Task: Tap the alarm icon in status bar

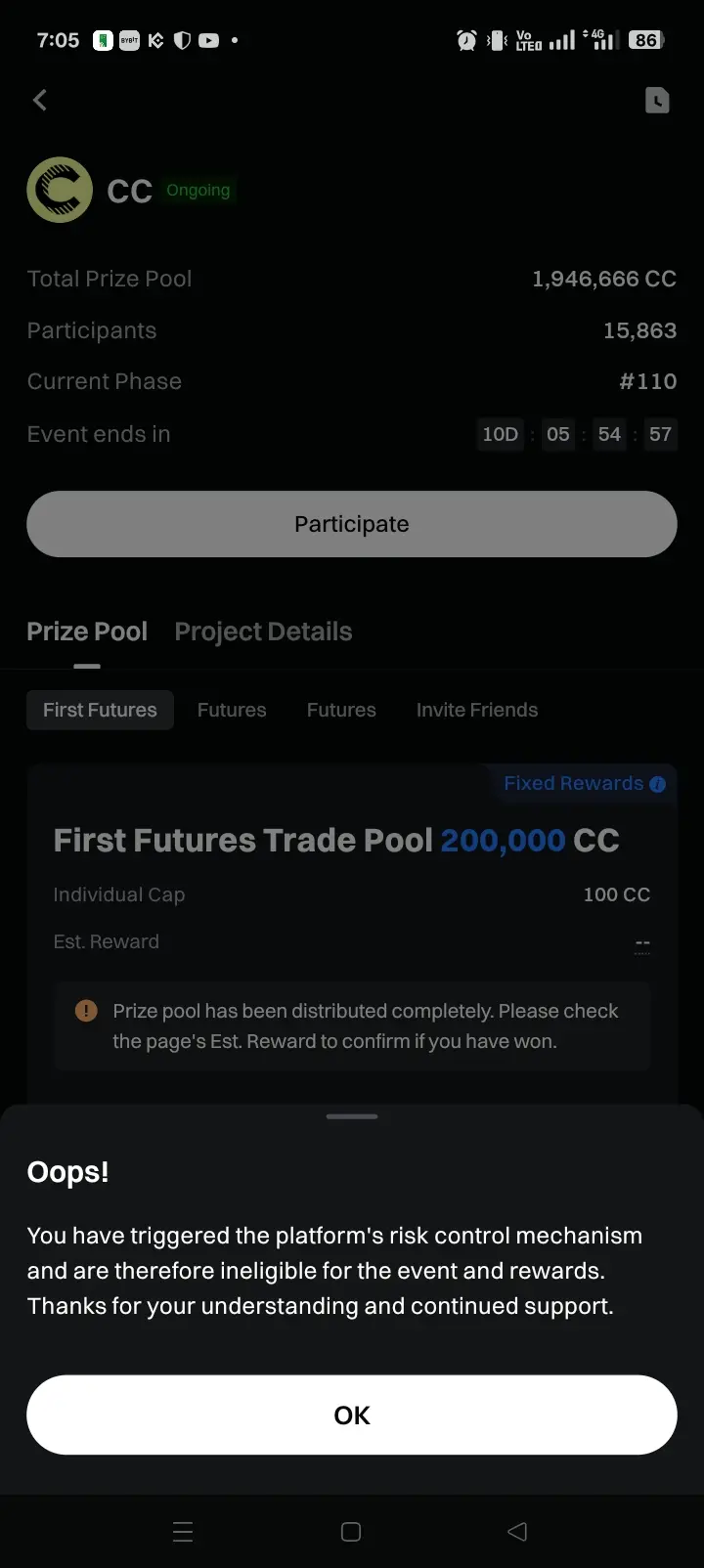Action: [466, 40]
